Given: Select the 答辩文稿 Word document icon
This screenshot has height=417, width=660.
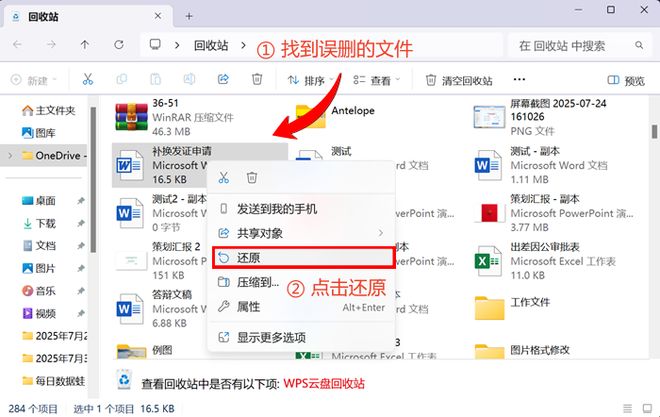Looking at the screenshot, I should point(130,309).
